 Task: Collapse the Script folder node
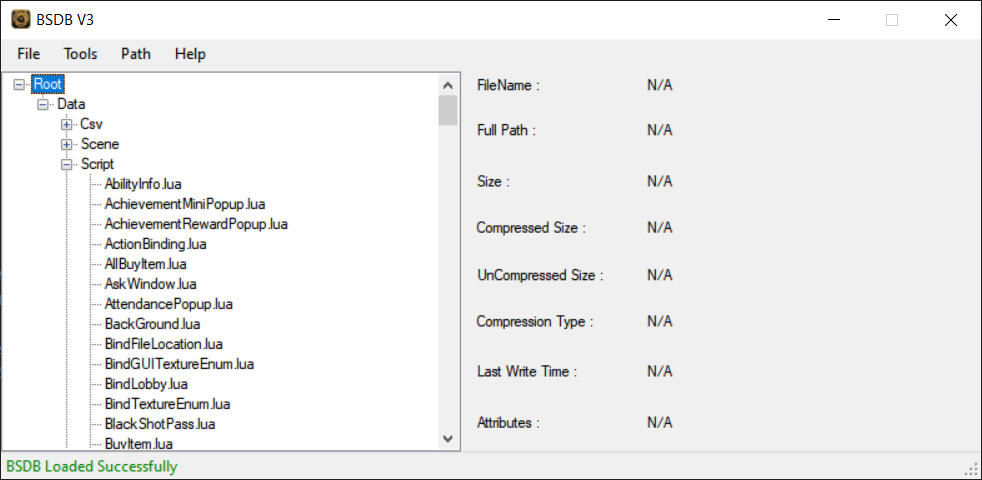(x=67, y=164)
